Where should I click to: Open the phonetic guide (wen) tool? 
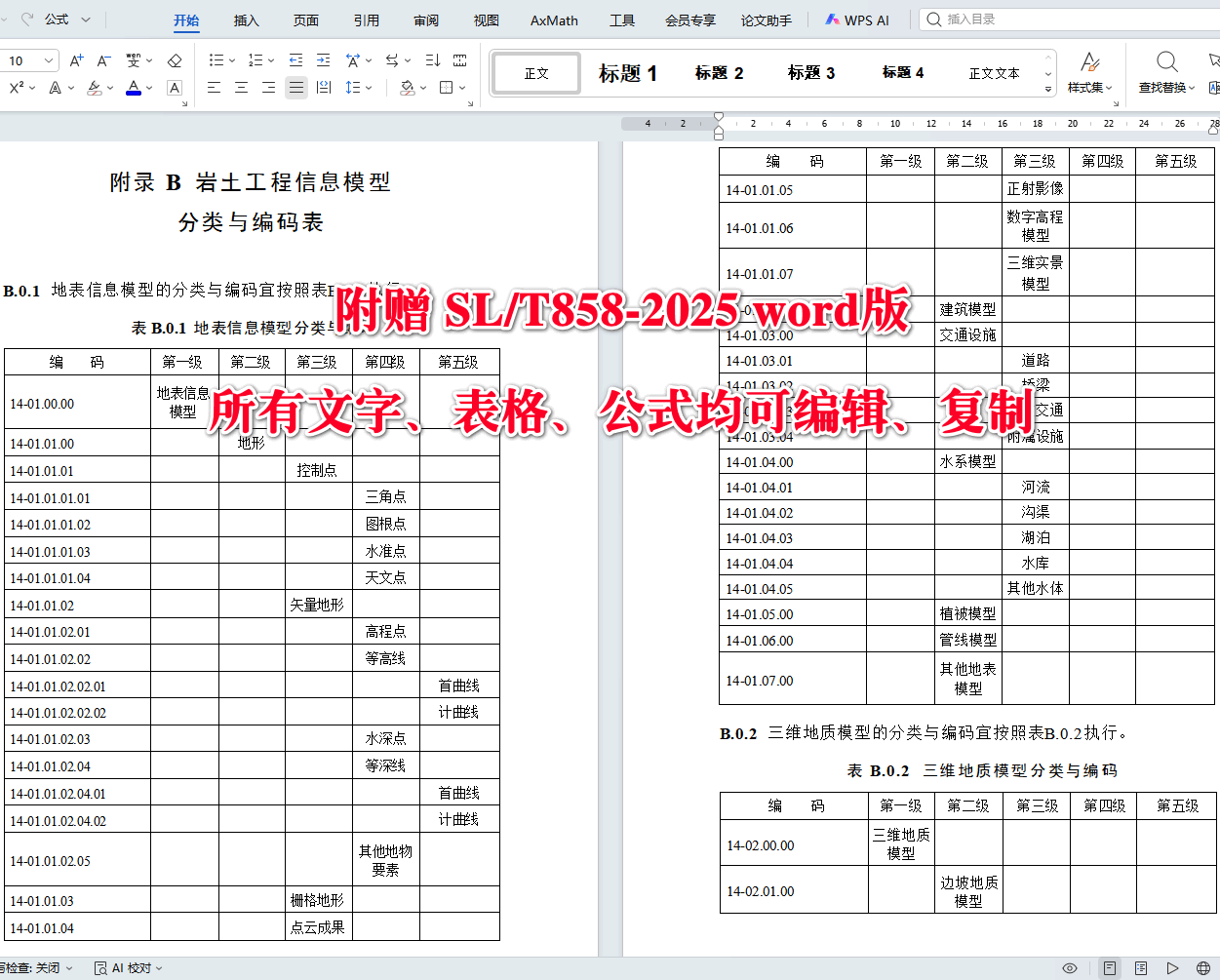coord(134,60)
